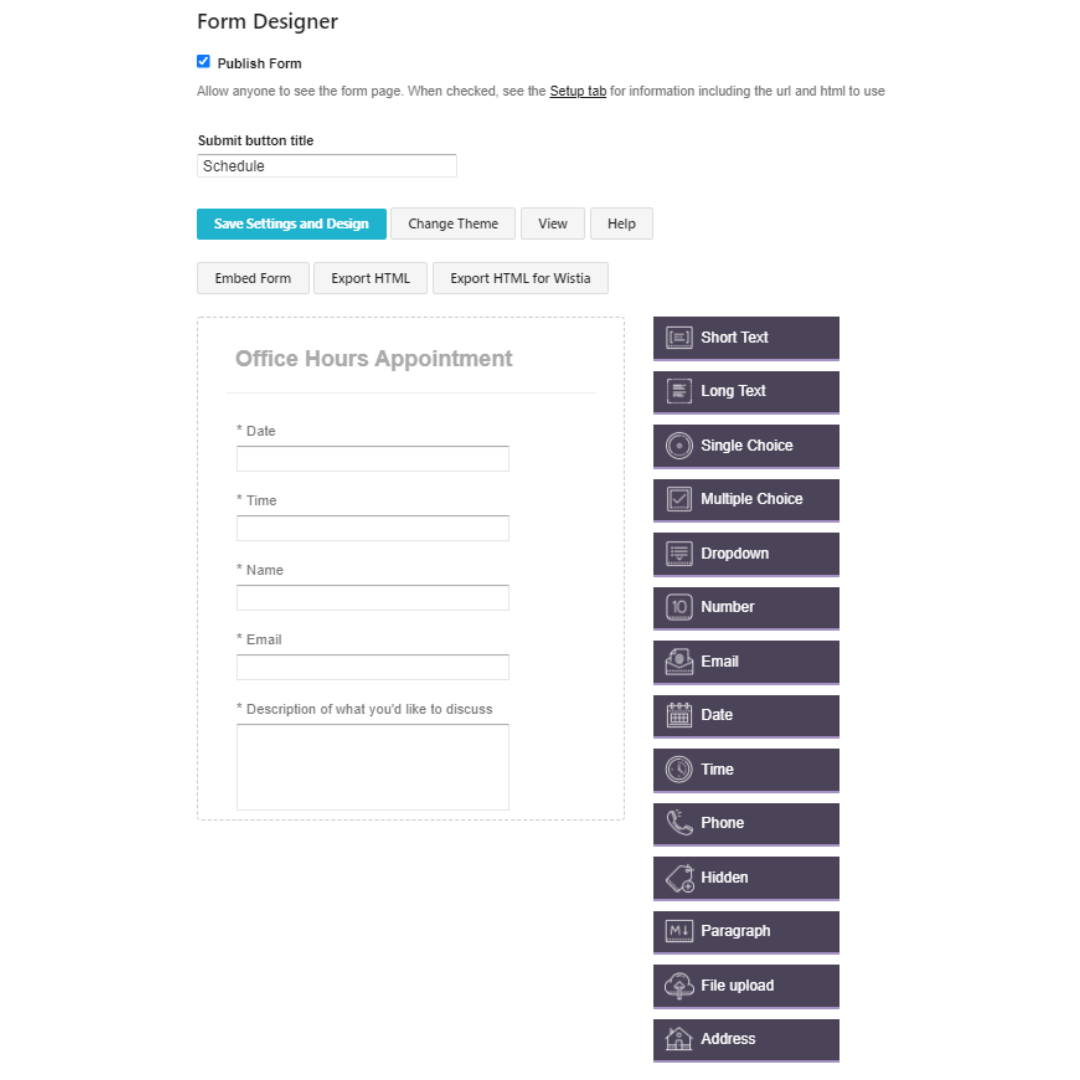Click the Submit button title input field

(326, 166)
